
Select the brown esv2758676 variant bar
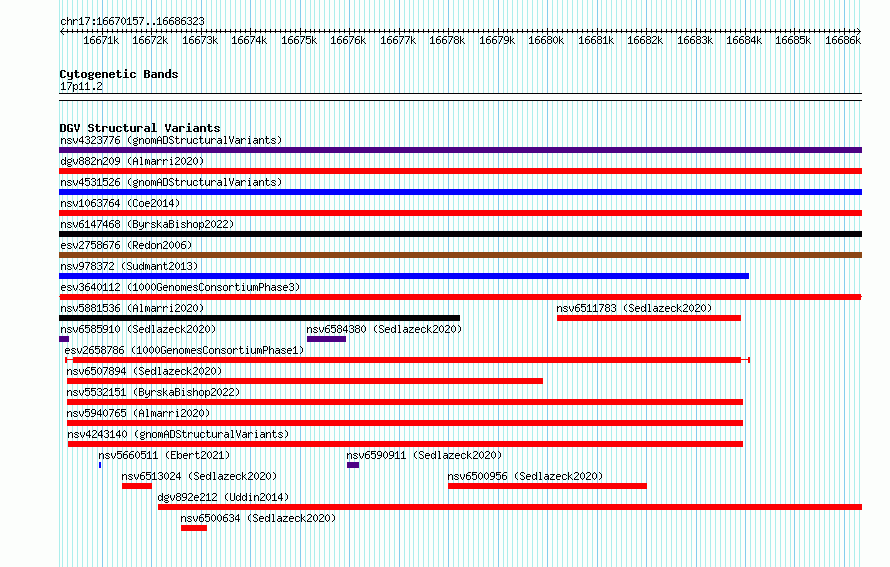pos(460,255)
